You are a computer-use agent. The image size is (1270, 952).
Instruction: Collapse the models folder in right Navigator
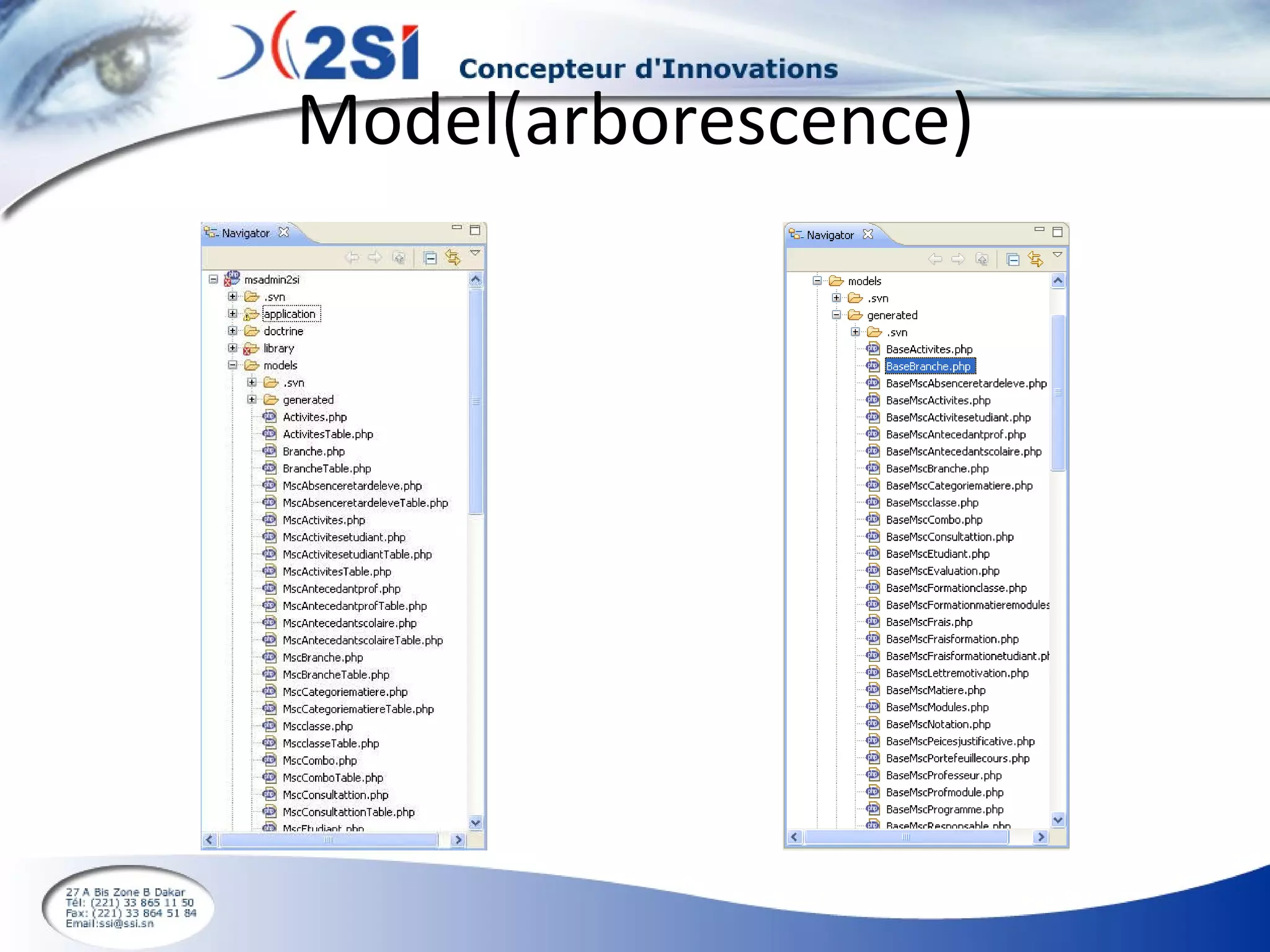pyautogui.click(x=817, y=281)
